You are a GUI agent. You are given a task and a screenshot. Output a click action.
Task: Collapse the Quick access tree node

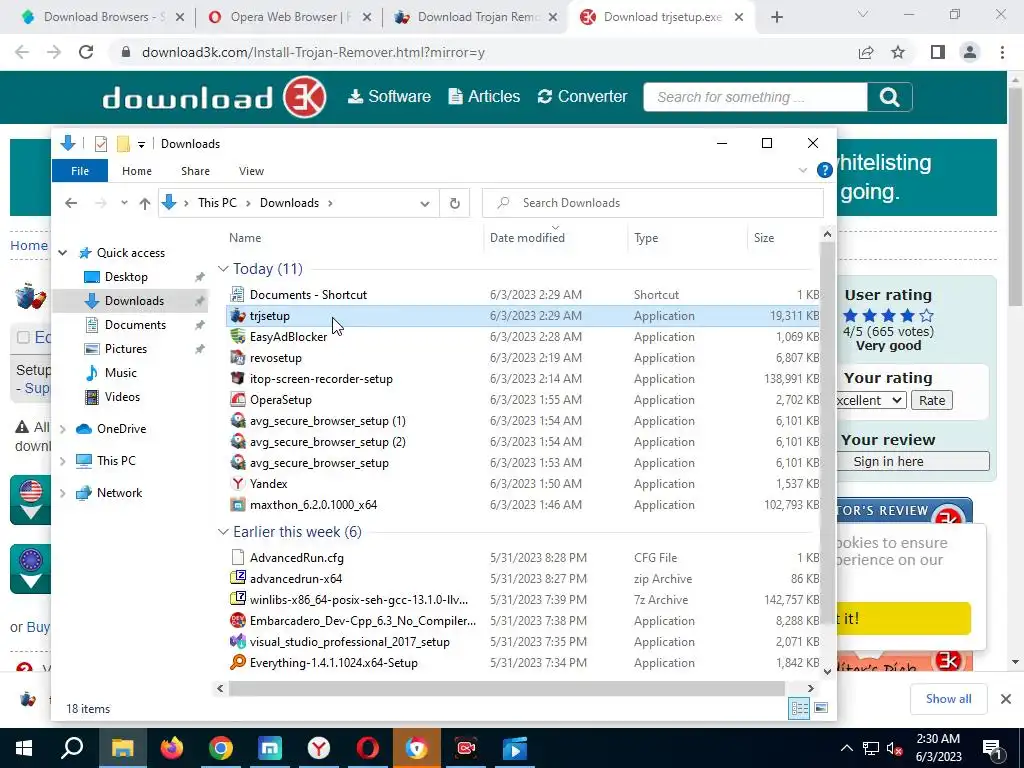(x=63, y=253)
